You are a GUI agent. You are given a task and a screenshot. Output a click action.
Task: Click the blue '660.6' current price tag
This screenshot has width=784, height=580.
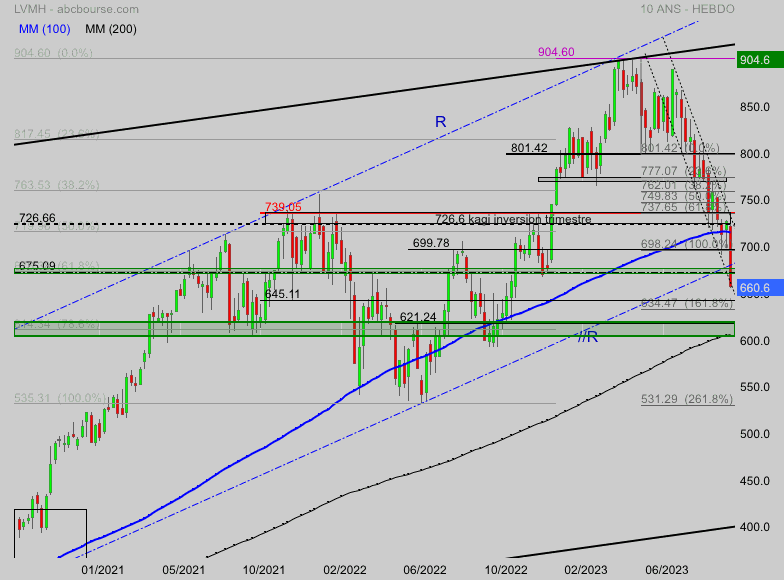pyautogui.click(x=759, y=288)
